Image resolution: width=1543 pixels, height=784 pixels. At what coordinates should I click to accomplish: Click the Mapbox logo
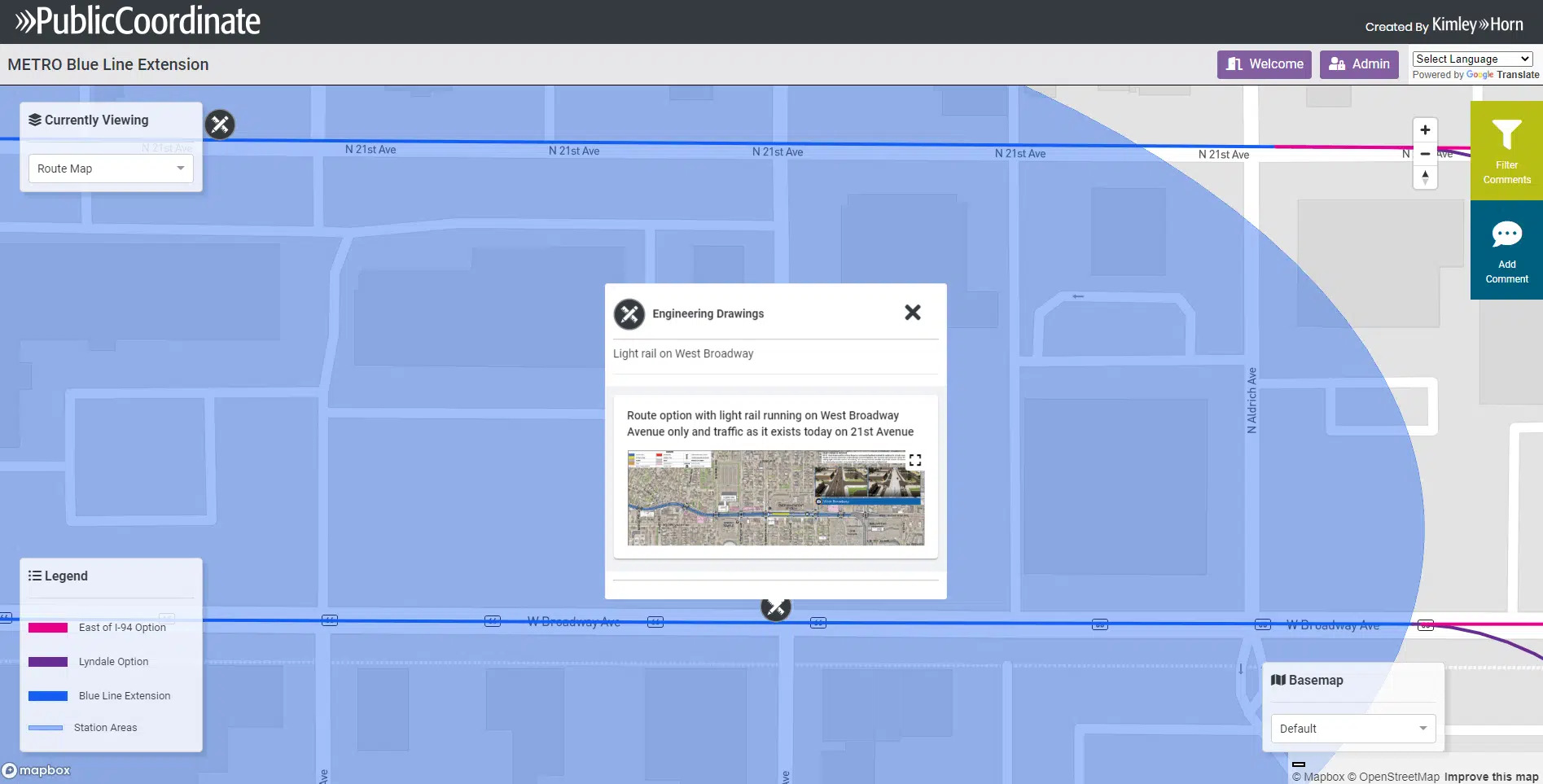pyautogui.click(x=37, y=770)
